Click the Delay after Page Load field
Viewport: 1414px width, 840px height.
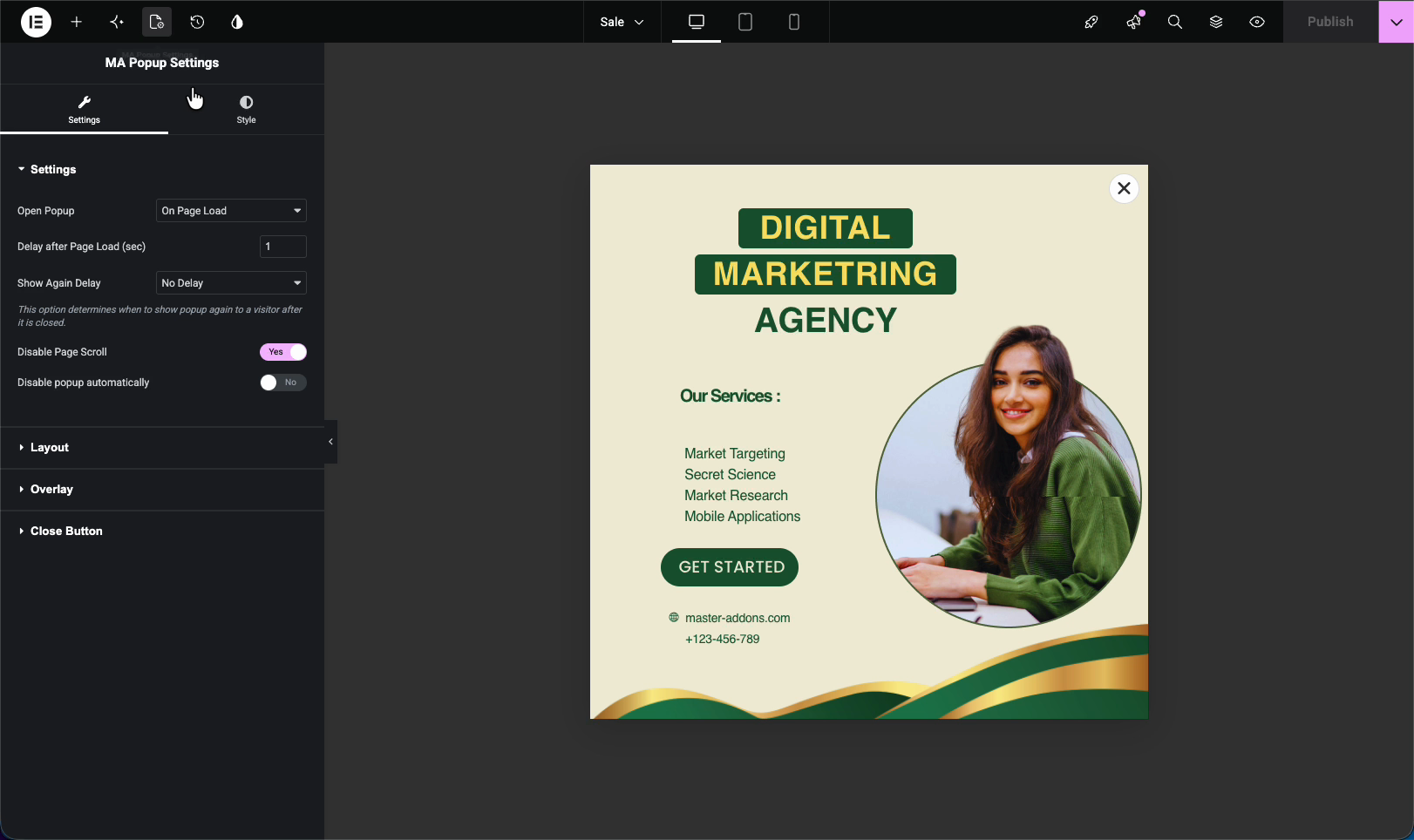coord(283,247)
